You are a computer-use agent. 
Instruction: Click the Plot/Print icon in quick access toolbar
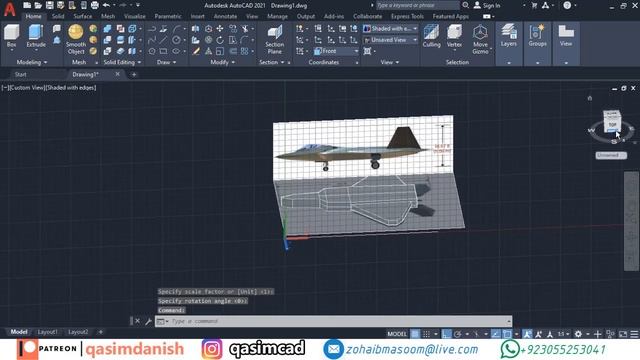tap(95, 5)
